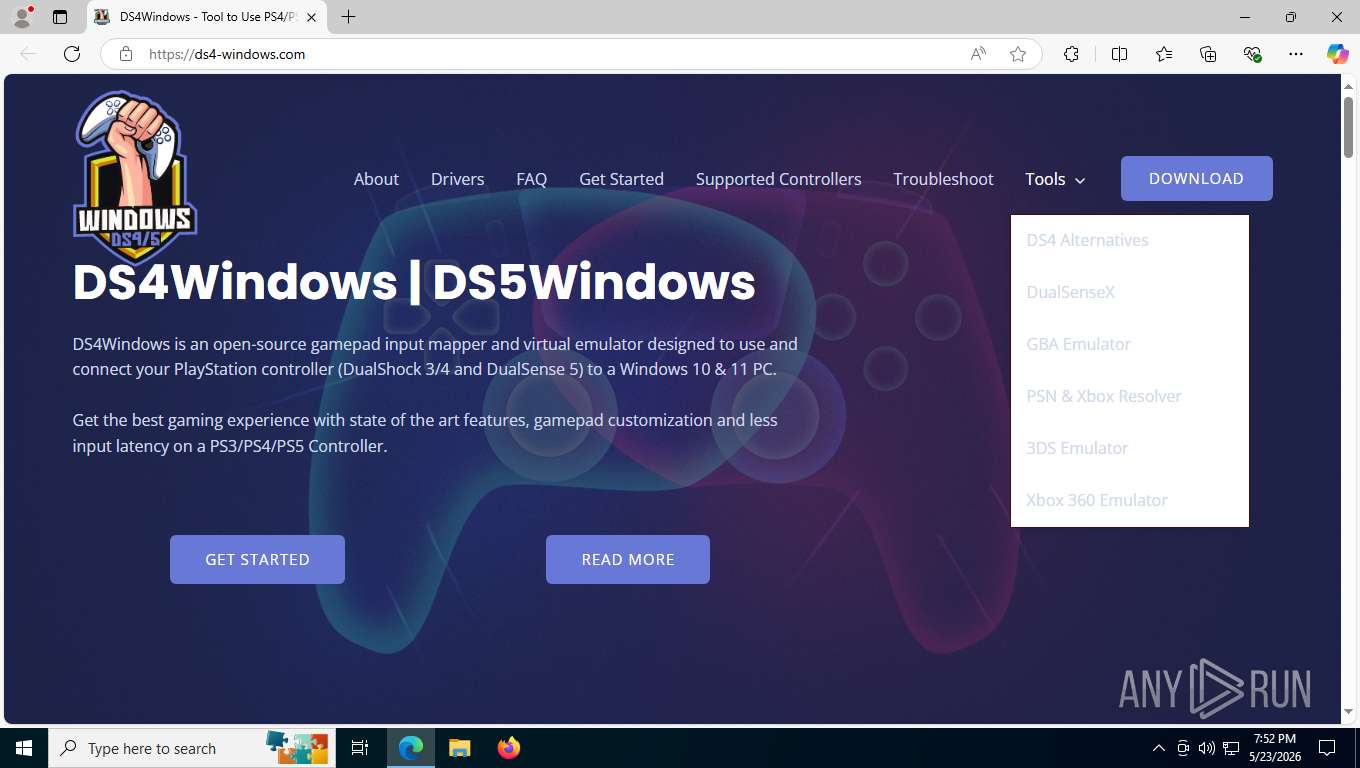Open File Explorer from taskbar

coord(459,748)
